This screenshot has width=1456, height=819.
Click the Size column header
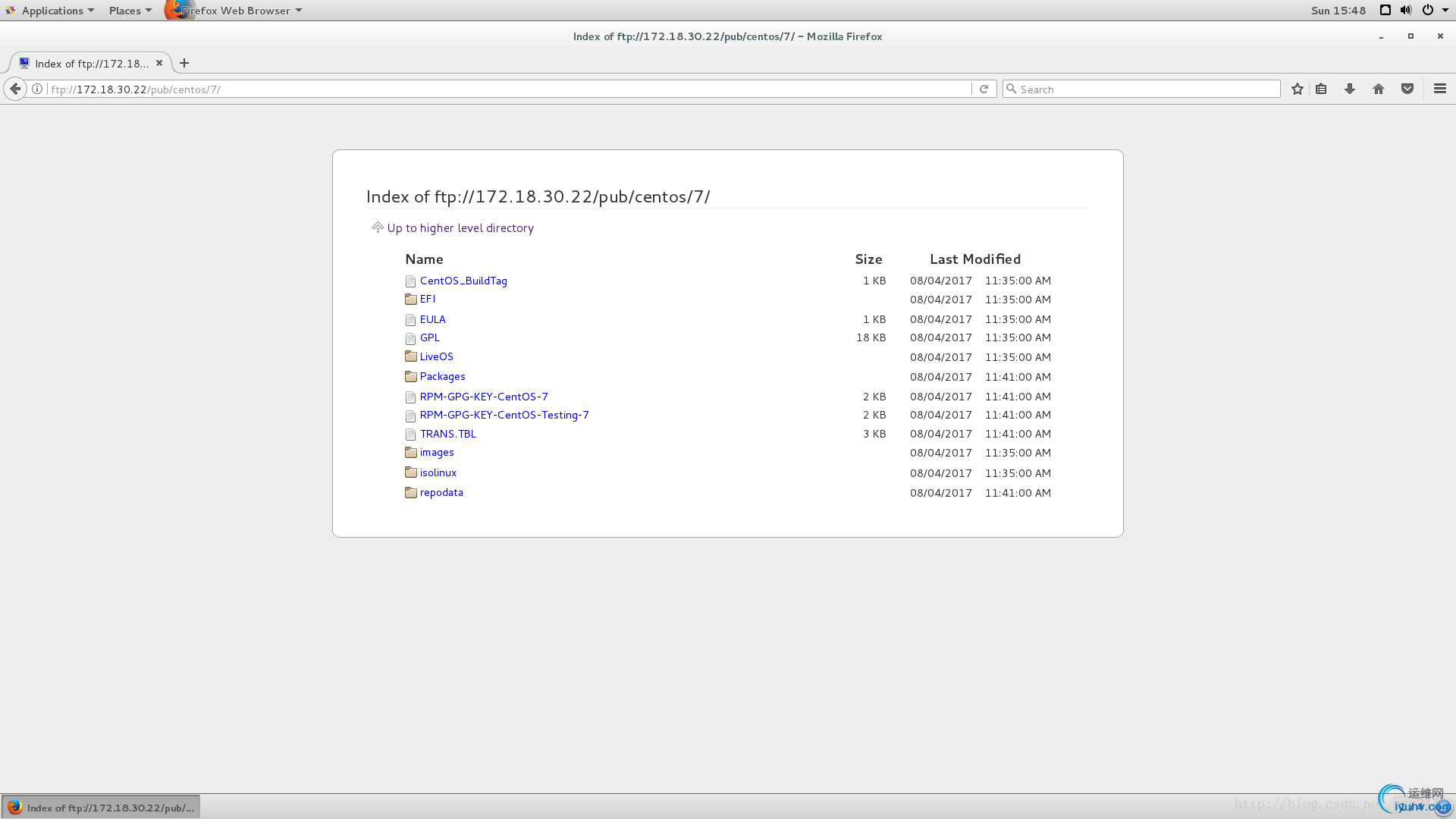pyautogui.click(x=868, y=259)
